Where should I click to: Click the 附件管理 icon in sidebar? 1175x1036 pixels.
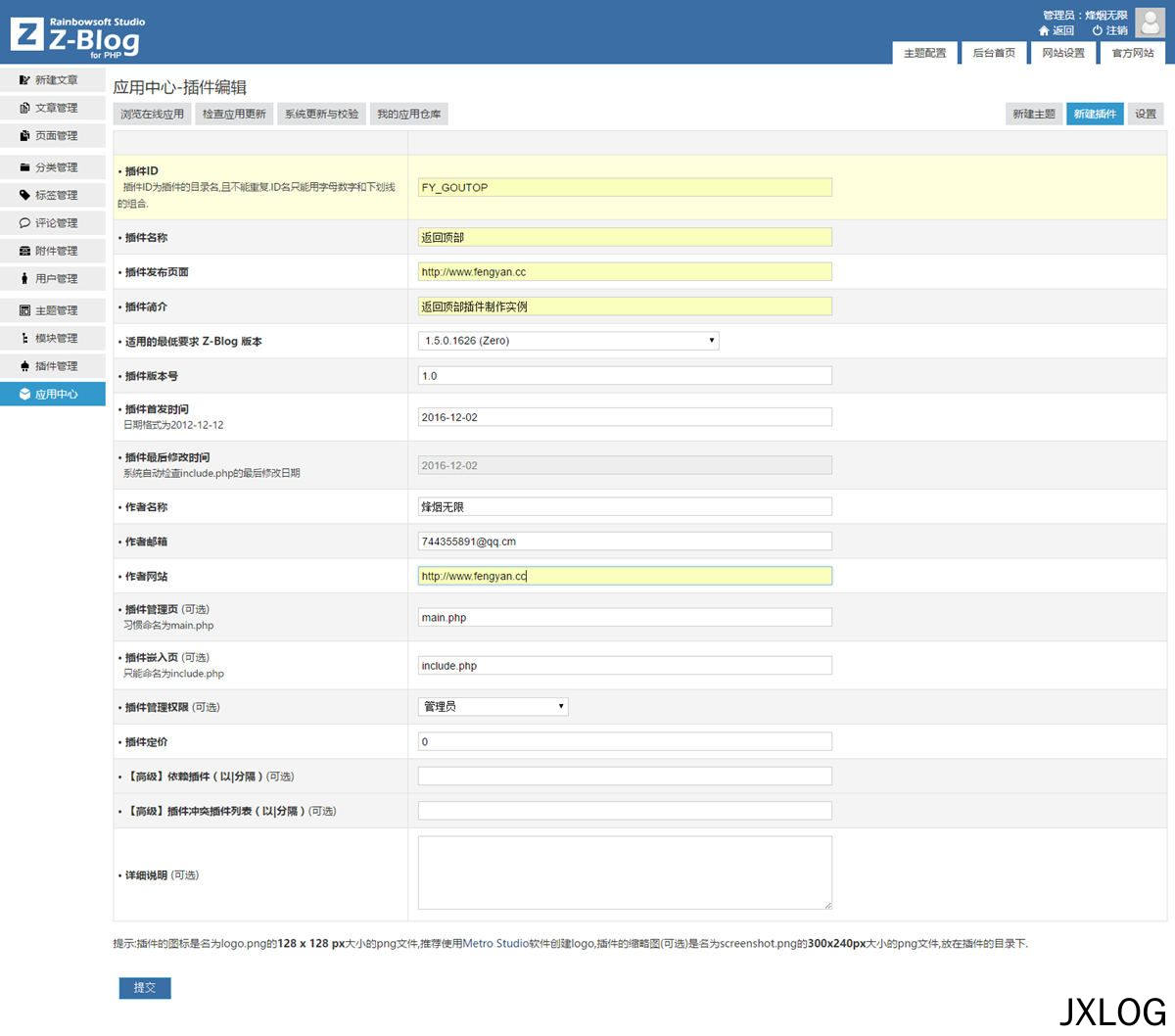coord(24,251)
